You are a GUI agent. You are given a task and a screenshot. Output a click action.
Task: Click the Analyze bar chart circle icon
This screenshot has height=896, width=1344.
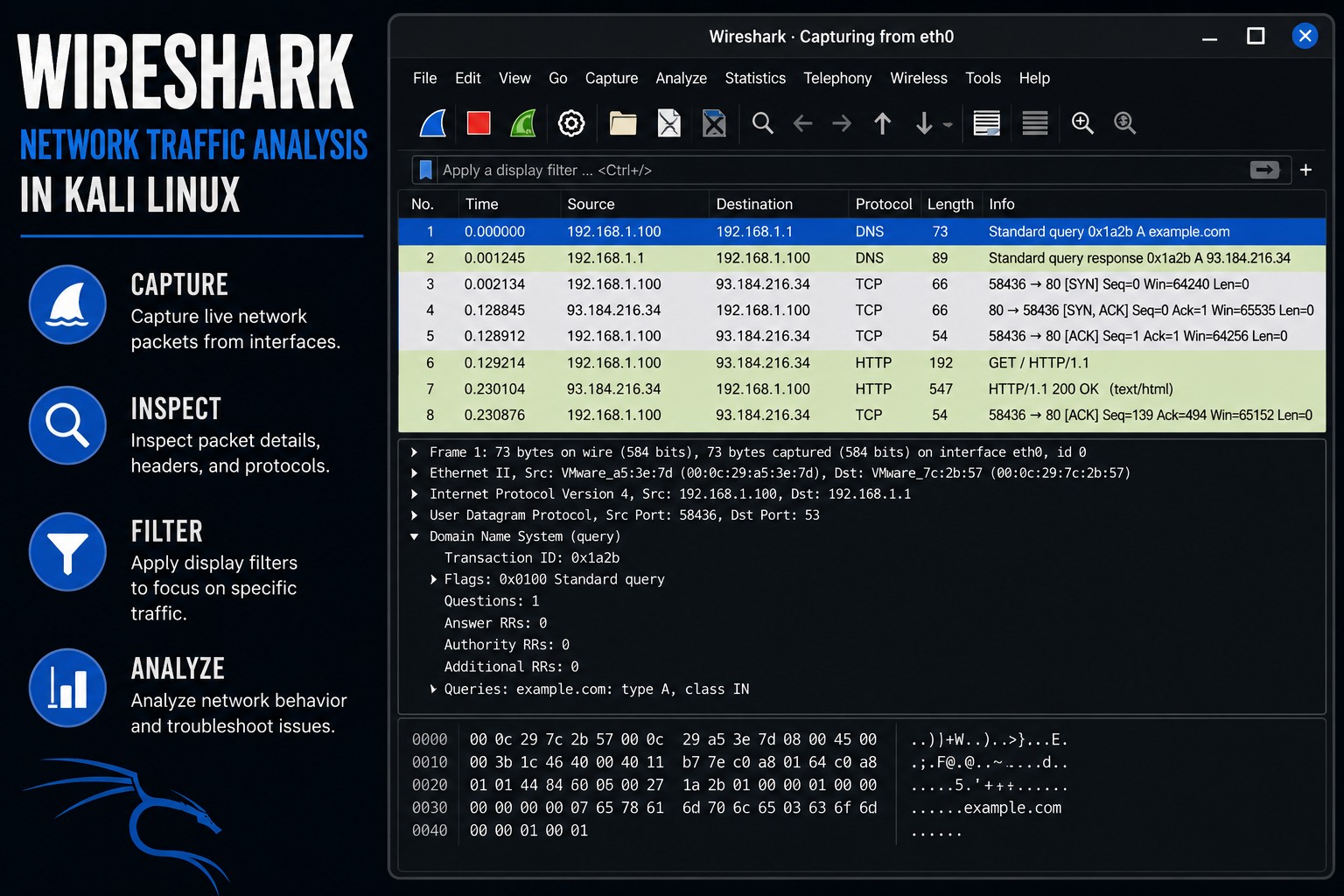67,688
